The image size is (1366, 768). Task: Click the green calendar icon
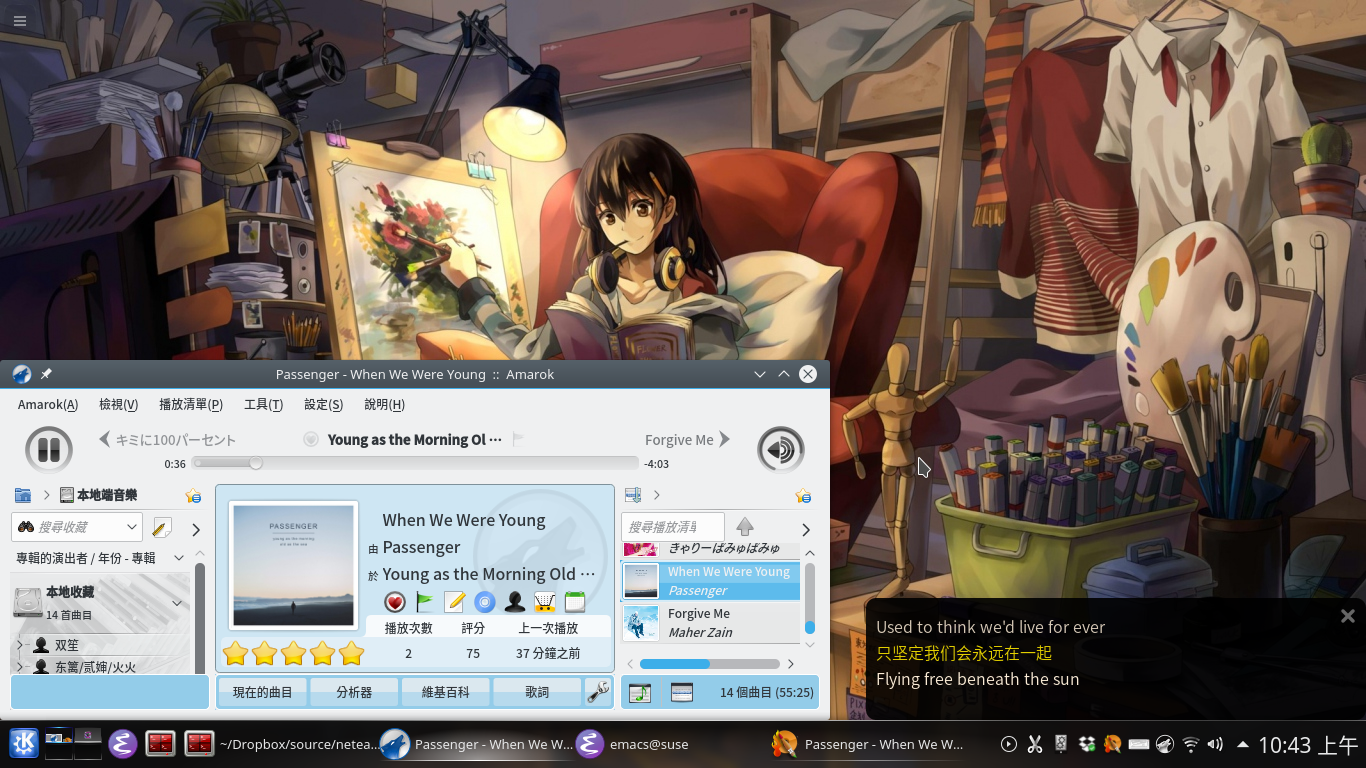[x=575, y=602]
